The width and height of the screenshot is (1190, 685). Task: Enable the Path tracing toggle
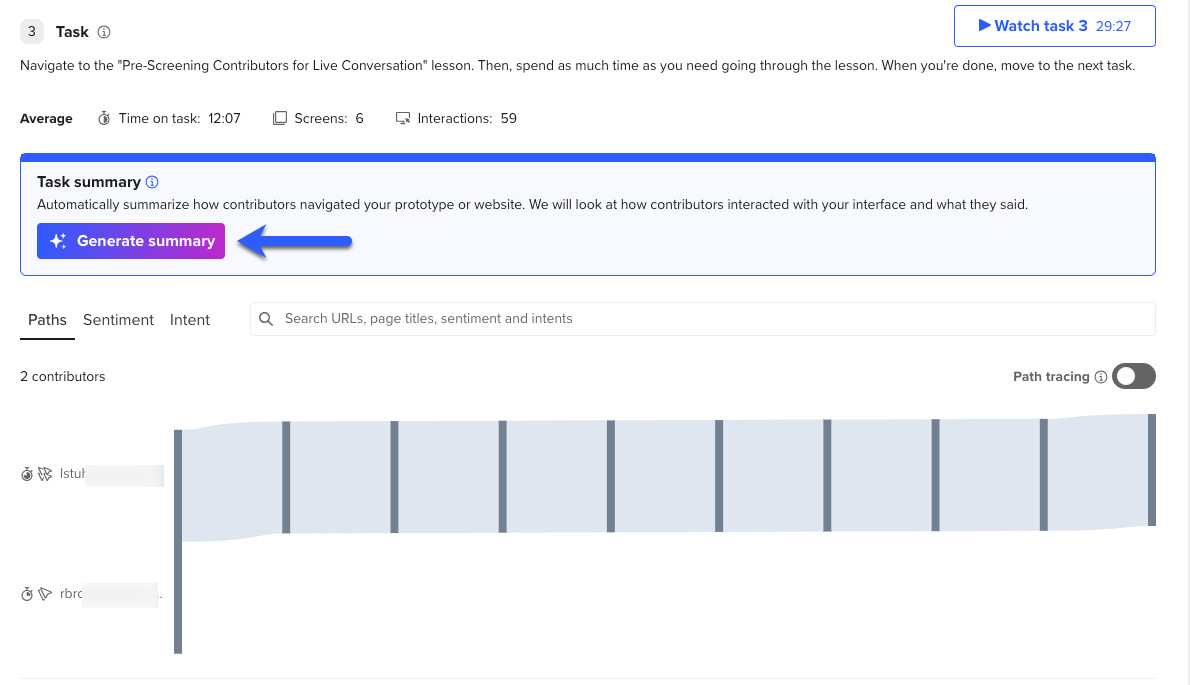[x=1135, y=376]
